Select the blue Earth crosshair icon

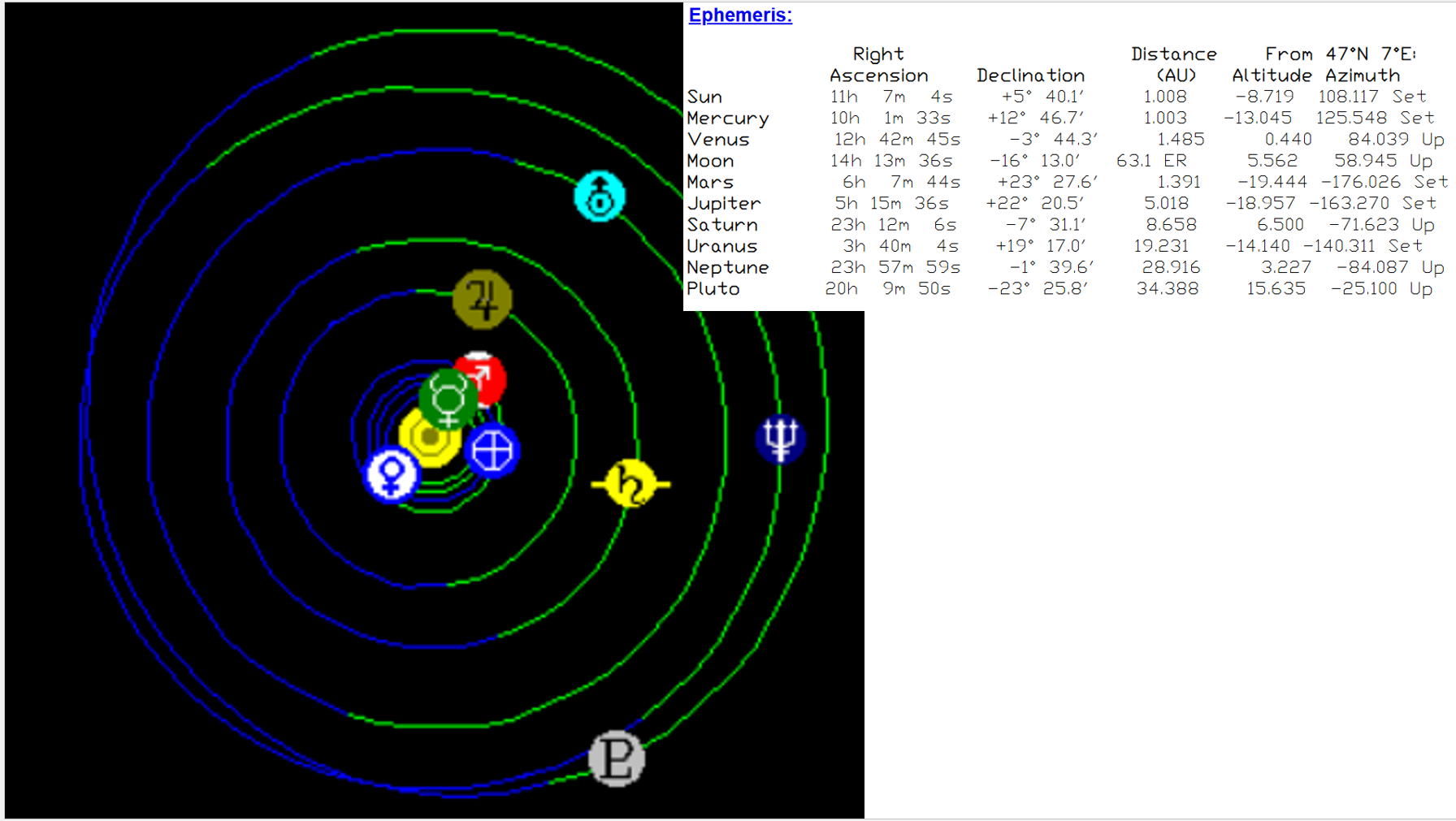(x=492, y=451)
